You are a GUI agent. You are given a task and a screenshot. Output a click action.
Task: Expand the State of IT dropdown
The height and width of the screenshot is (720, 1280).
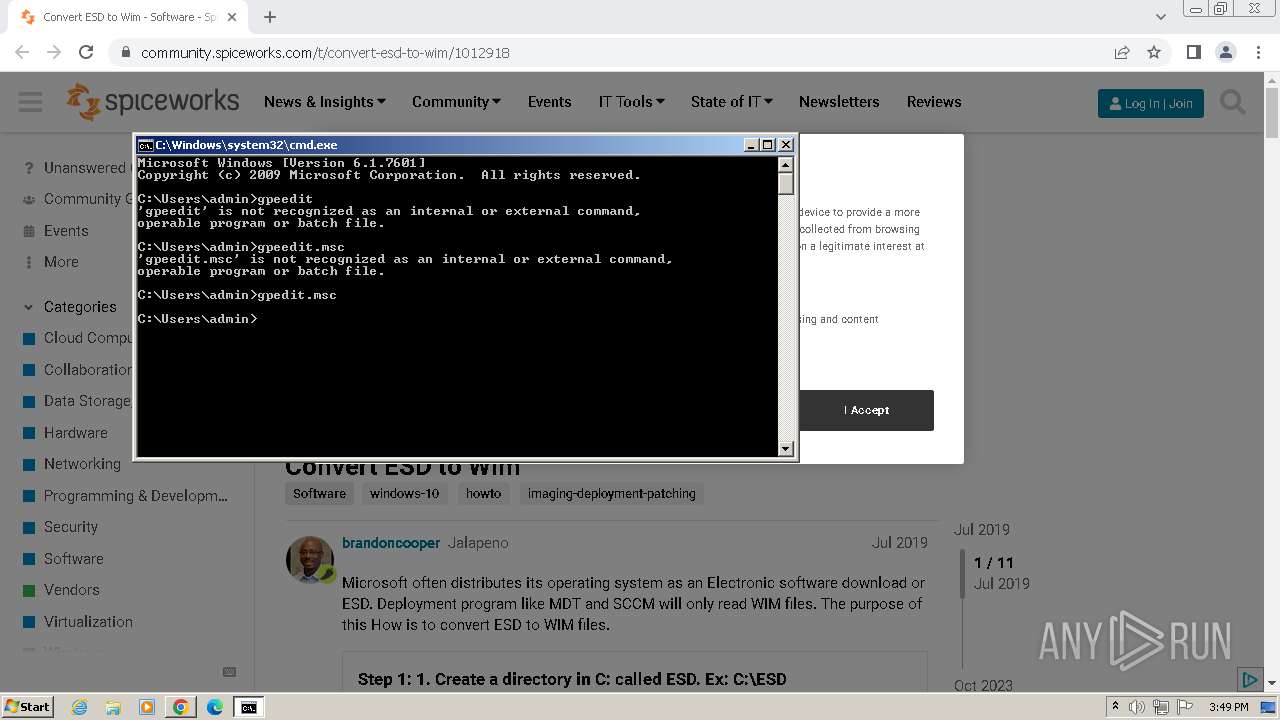[x=731, y=102]
